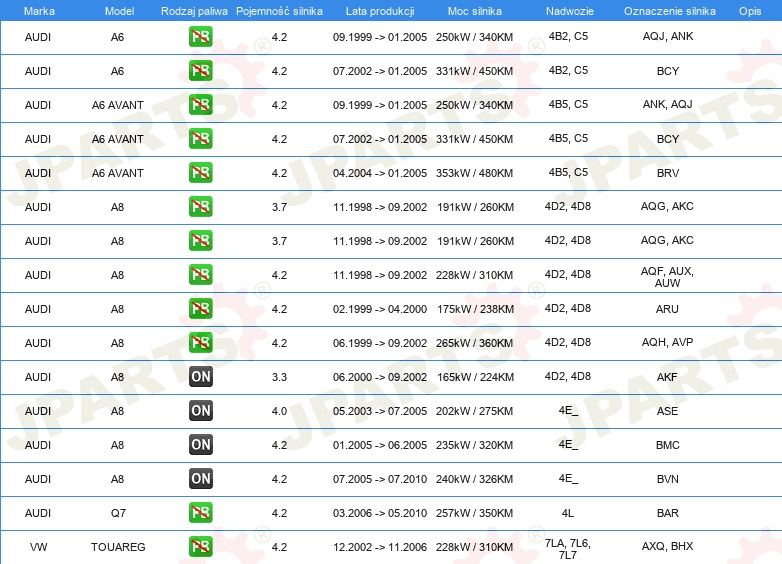The height and width of the screenshot is (564, 782).
Task: Click engine code AXQ, BHX
Action: click(x=668, y=546)
